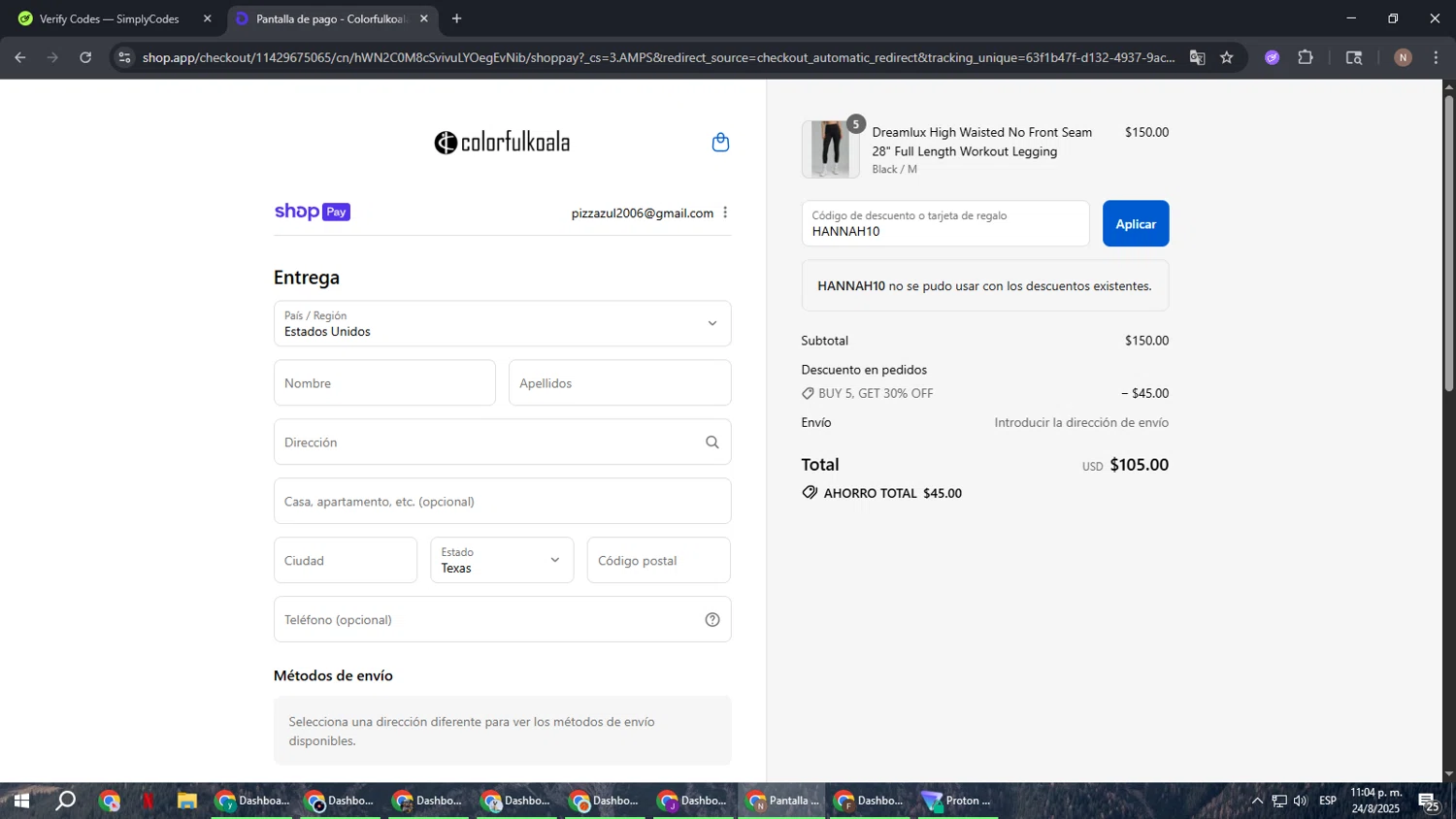
Task: Click the Ciudad input field
Action: [346, 560]
